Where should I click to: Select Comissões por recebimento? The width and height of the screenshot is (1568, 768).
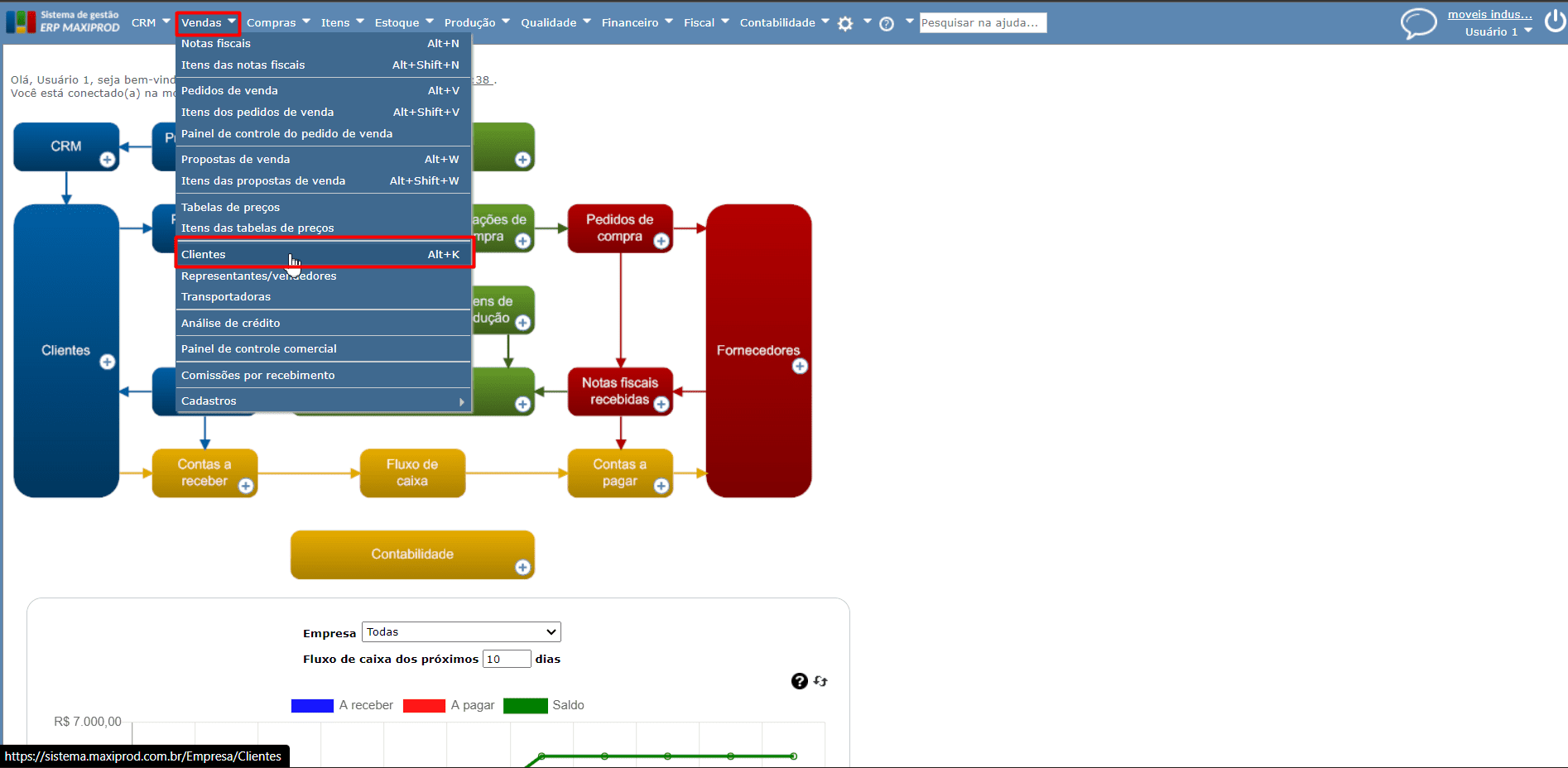point(324,375)
